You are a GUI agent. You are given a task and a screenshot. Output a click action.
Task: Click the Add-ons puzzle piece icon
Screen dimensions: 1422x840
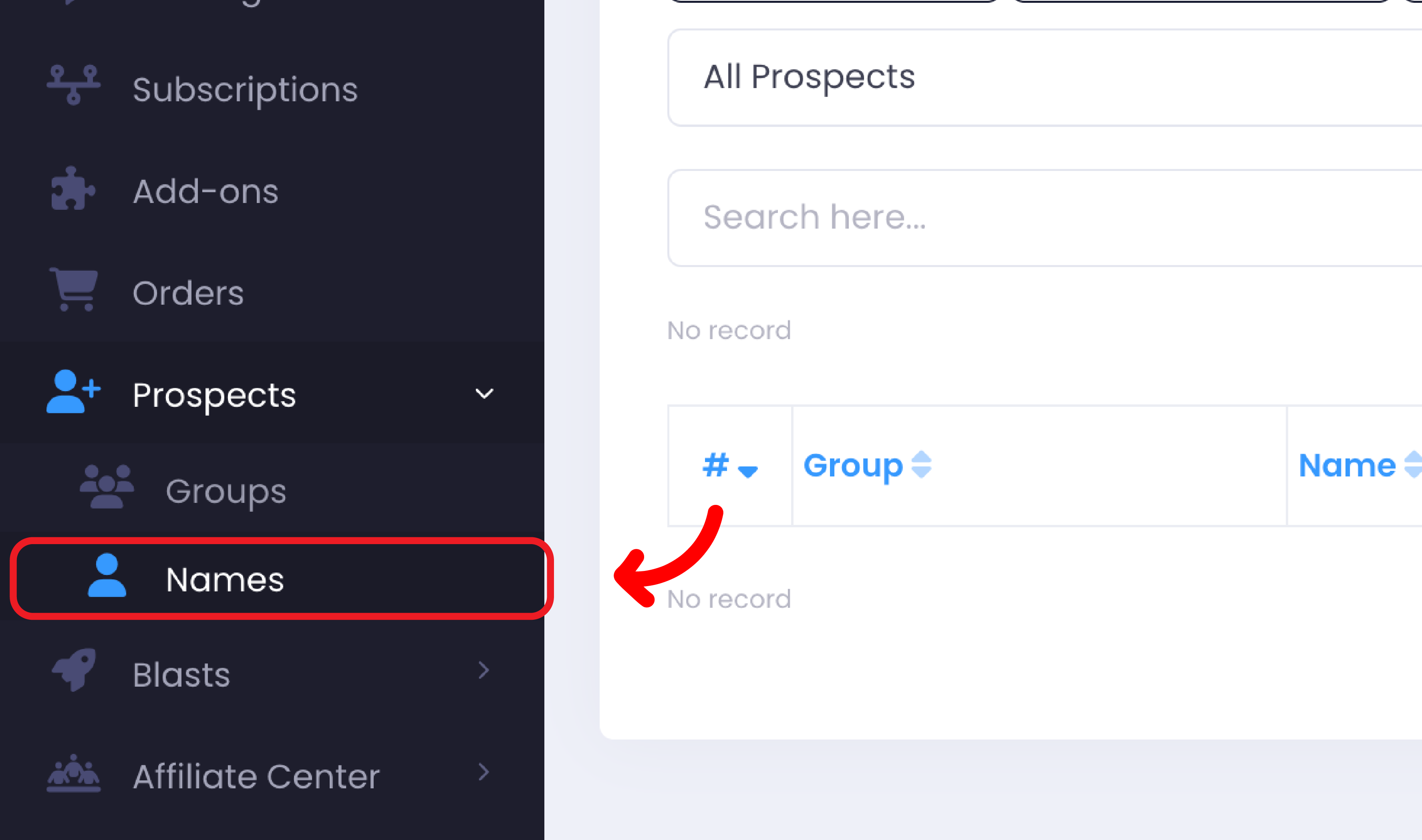(x=73, y=189)
